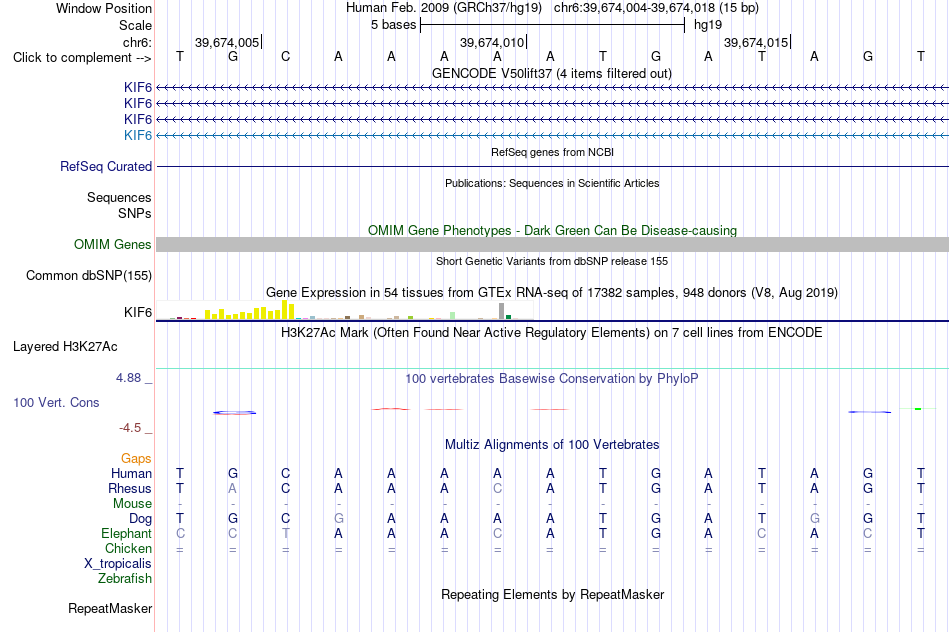950x632 pixels.
Task: Click the Common dbSNP(155) track label
Action: pyautogui.click(x=88, y=276)
